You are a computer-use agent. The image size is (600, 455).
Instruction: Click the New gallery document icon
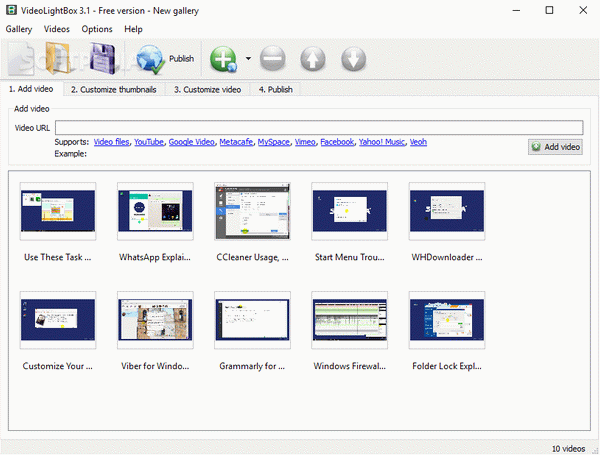(22, 59)
